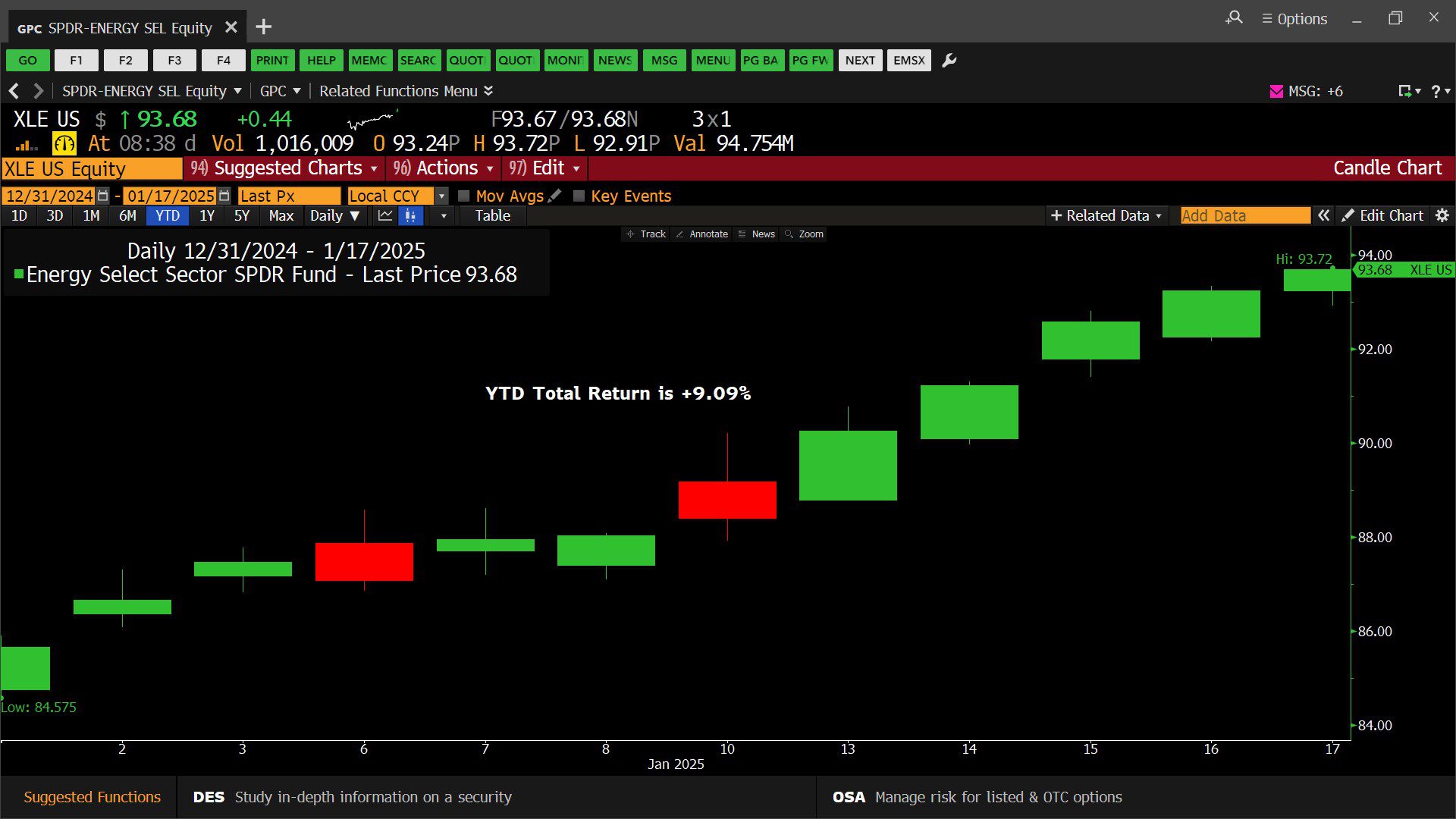
Task: Enable the Key Events checkbox
Action: click(579, 196)
